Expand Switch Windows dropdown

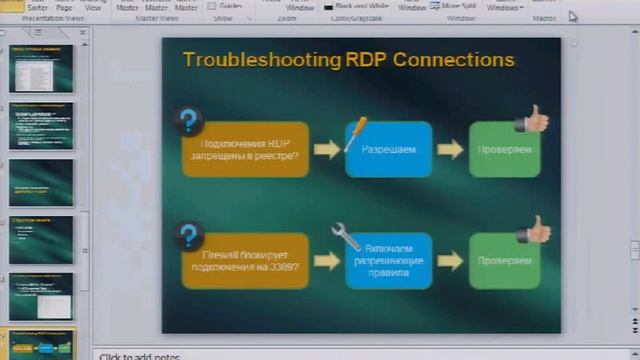coord(505,6)
